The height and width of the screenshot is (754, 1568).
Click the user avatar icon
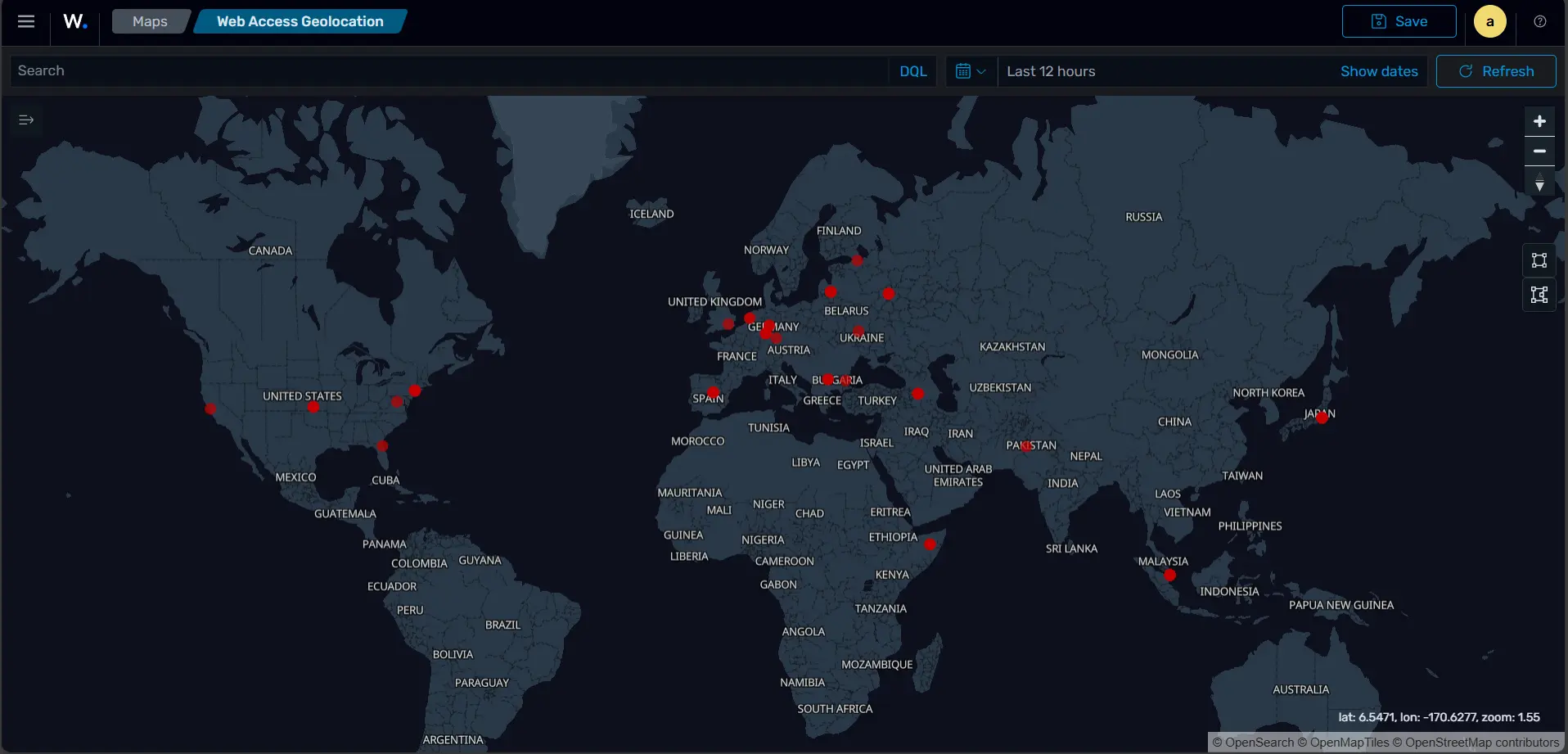point(1489,20)
